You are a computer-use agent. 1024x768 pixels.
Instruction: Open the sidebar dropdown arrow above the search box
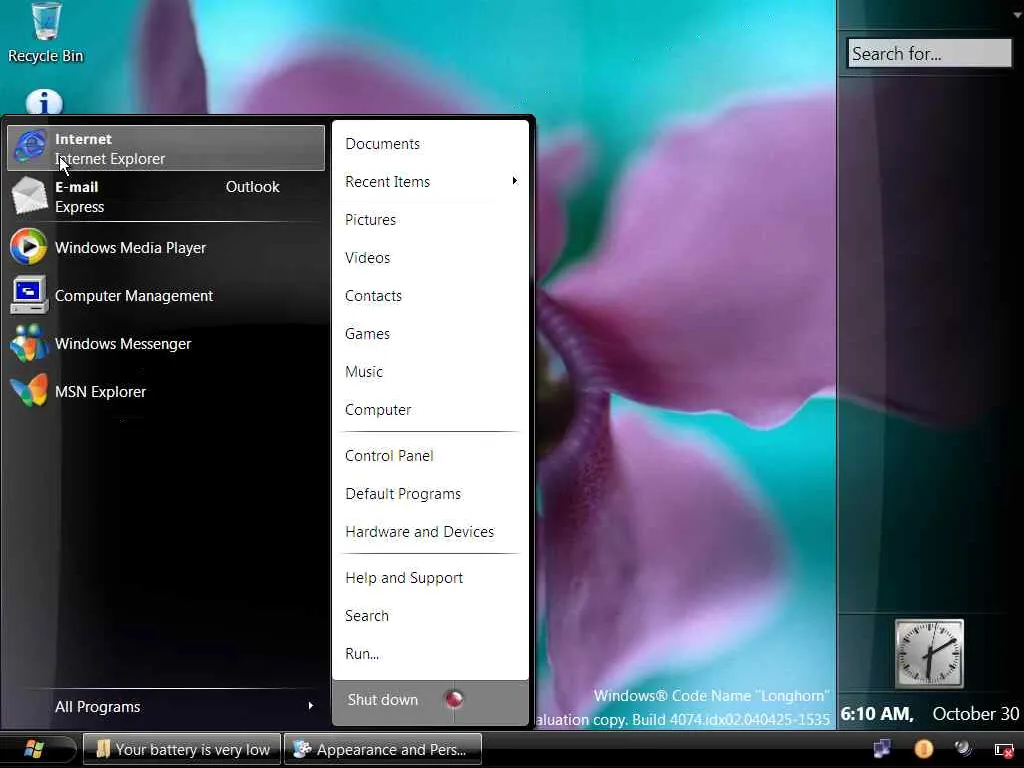pyautogui.click(x=1017, y=14)
